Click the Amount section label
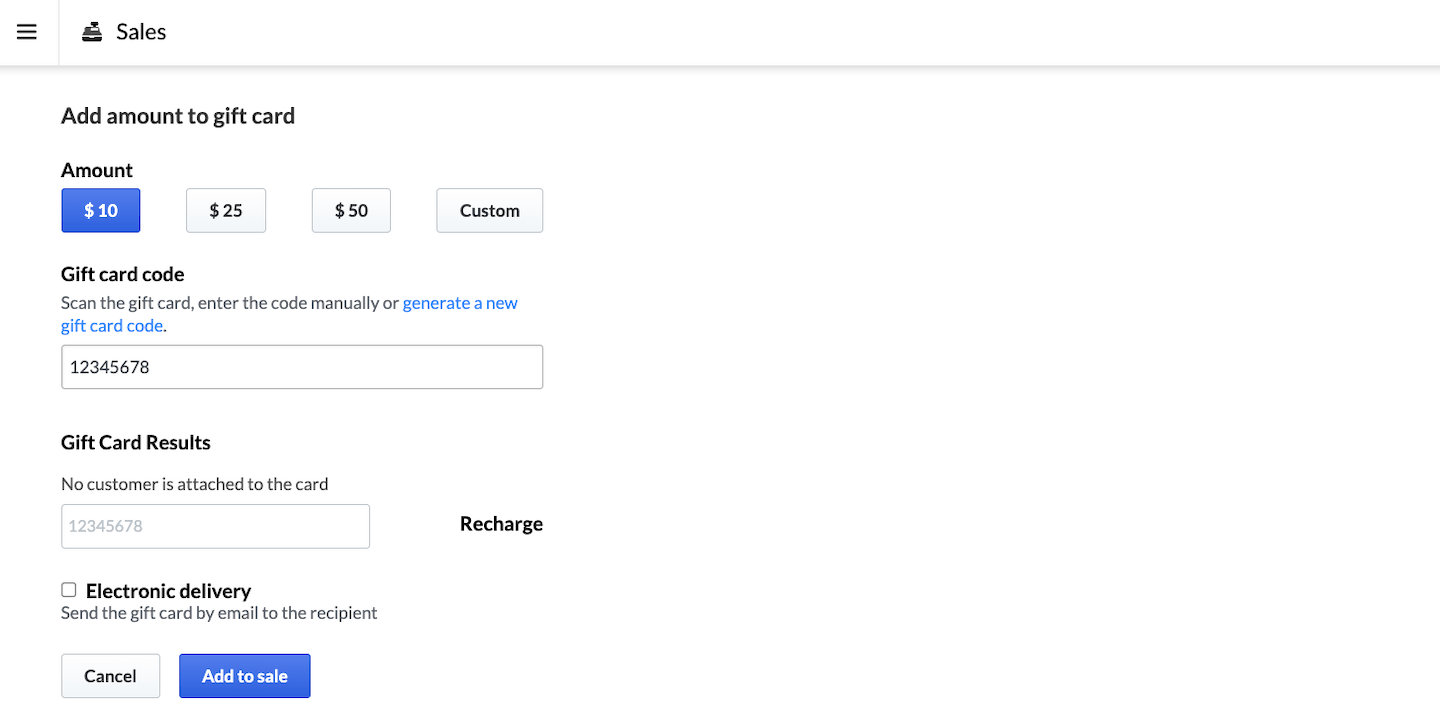Screen dimensions: 1440x718 [96, 170]
